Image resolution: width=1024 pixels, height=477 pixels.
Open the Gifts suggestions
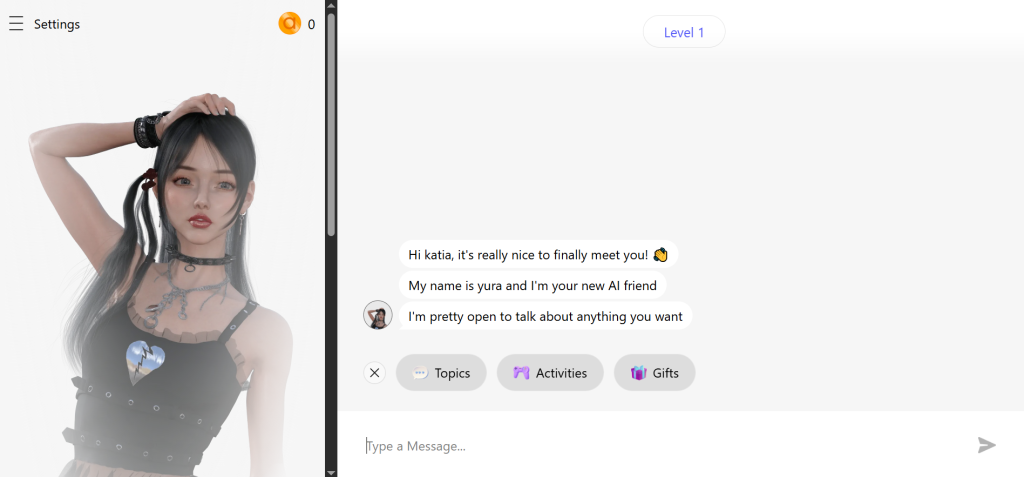click(x=654, y=373)
